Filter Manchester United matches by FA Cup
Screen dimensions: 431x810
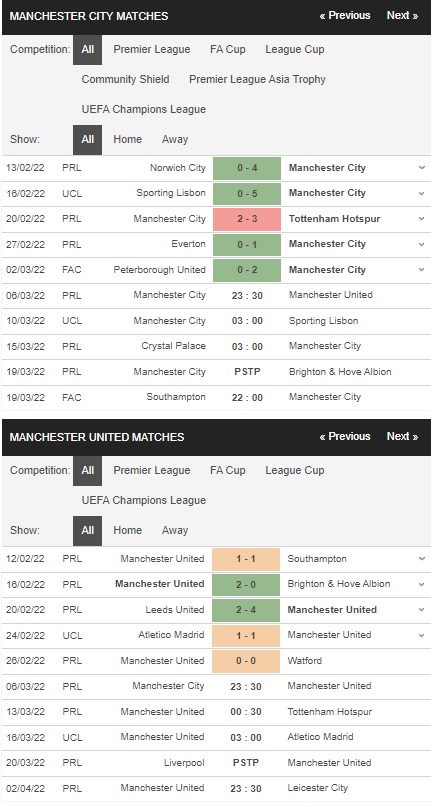pos(227,471)
